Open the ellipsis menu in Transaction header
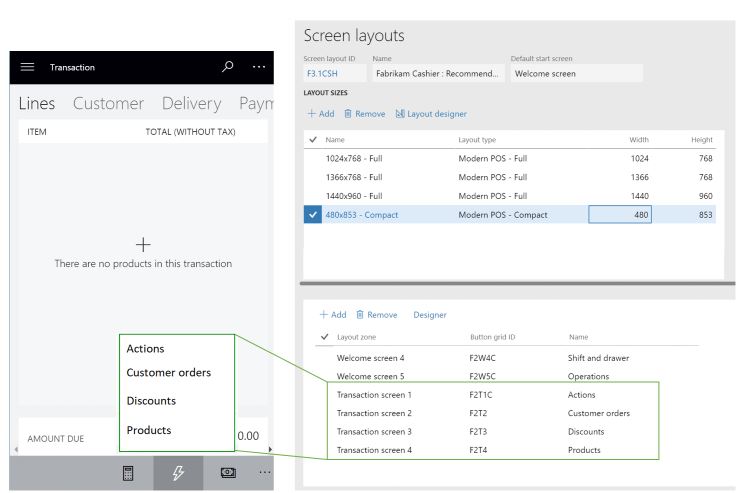741x493 pixels. [x=259, y=67]
